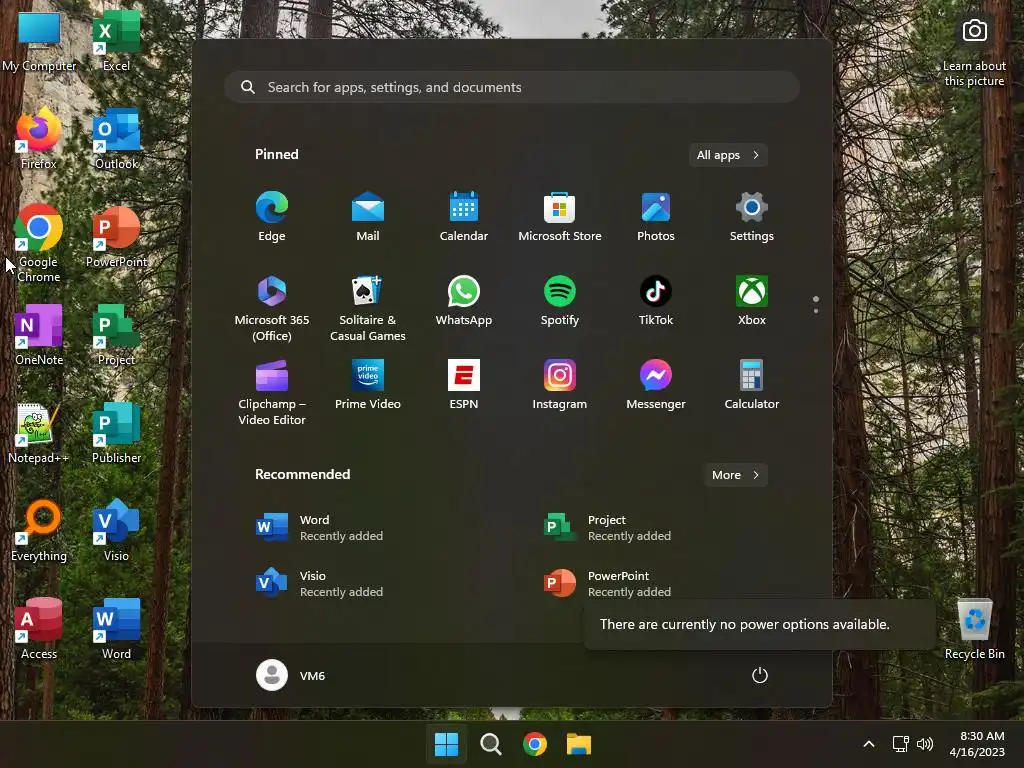Launch the Calendar pinned app
This screenshot has height=768, width=1024.
(x=464, y=217)
